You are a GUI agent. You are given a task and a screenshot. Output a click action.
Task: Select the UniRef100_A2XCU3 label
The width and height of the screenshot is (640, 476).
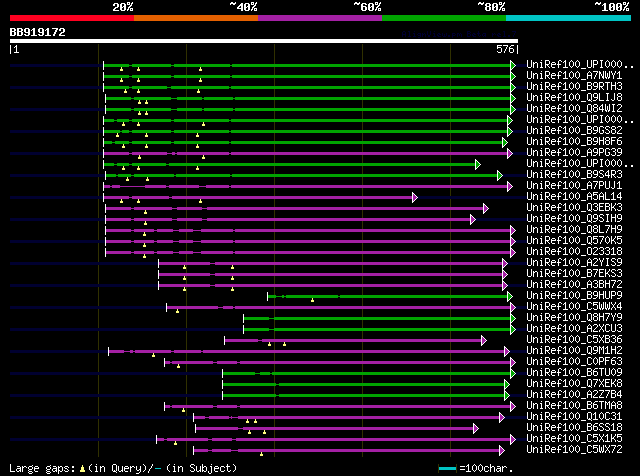574,329
